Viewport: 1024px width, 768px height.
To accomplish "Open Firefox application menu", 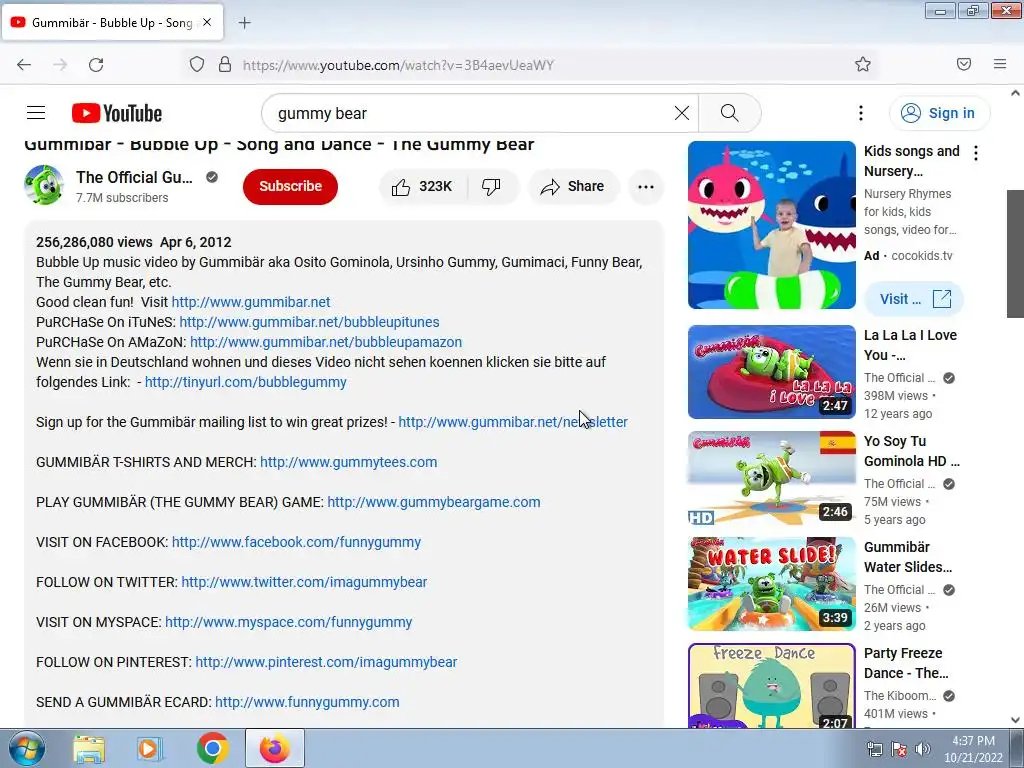I will coord(1000,64).
